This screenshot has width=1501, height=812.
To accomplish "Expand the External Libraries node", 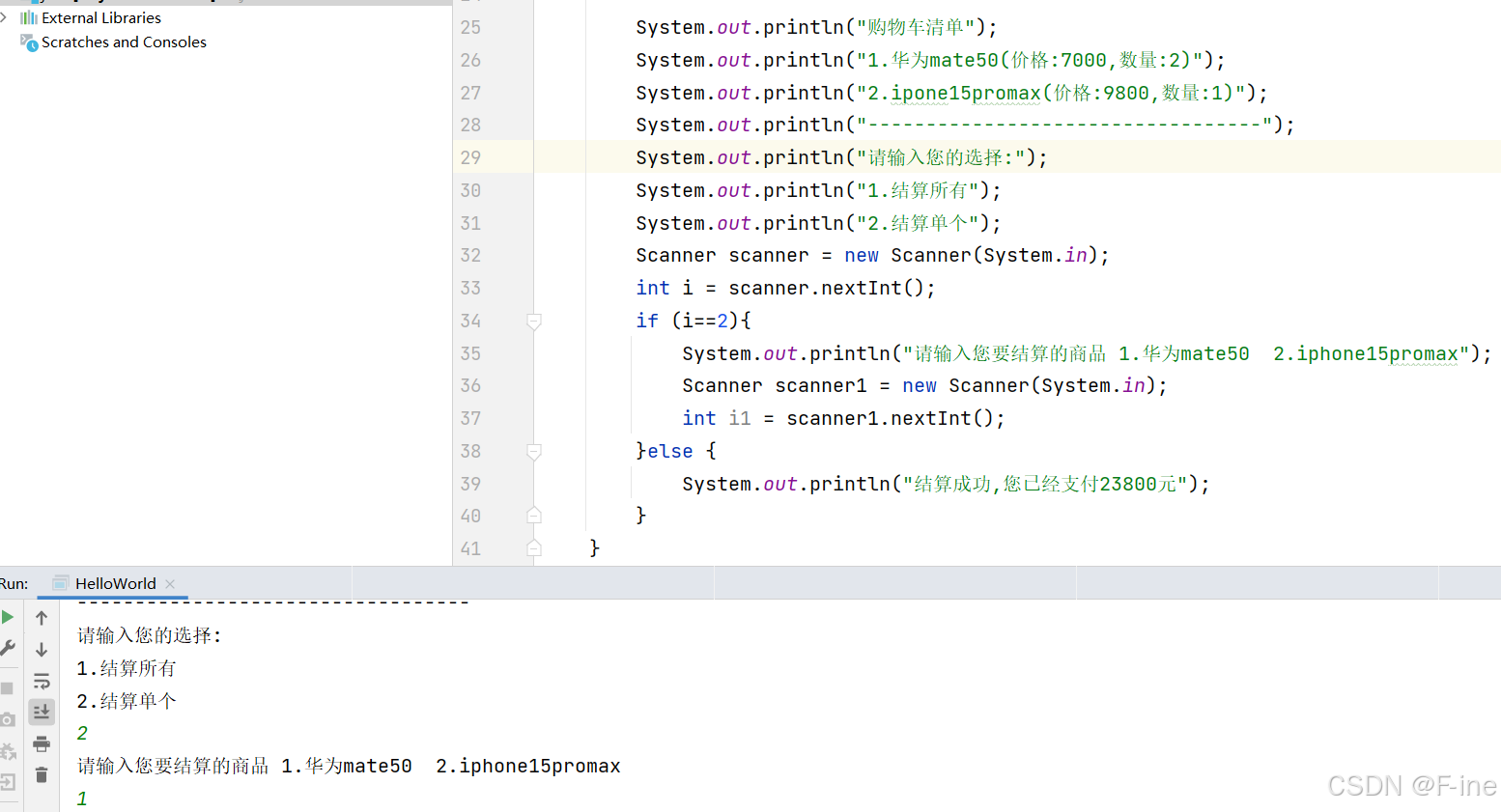I will click(x=7, y=16).
